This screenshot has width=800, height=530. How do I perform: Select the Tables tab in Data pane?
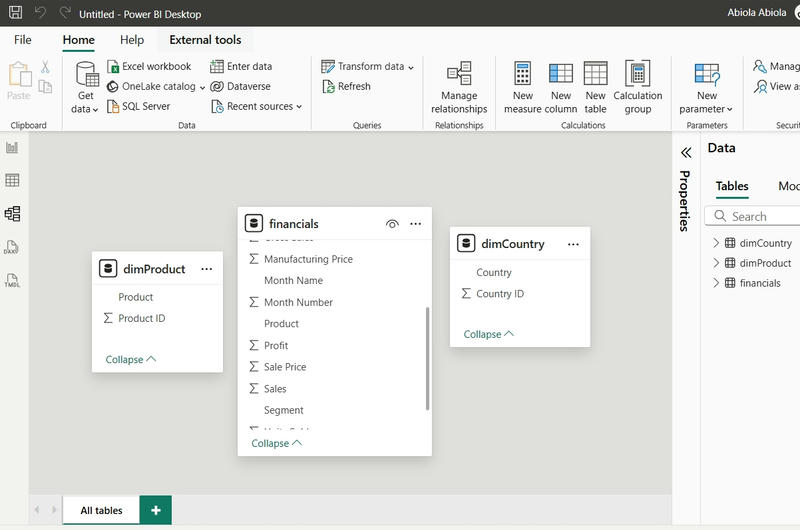click(732, 186)
